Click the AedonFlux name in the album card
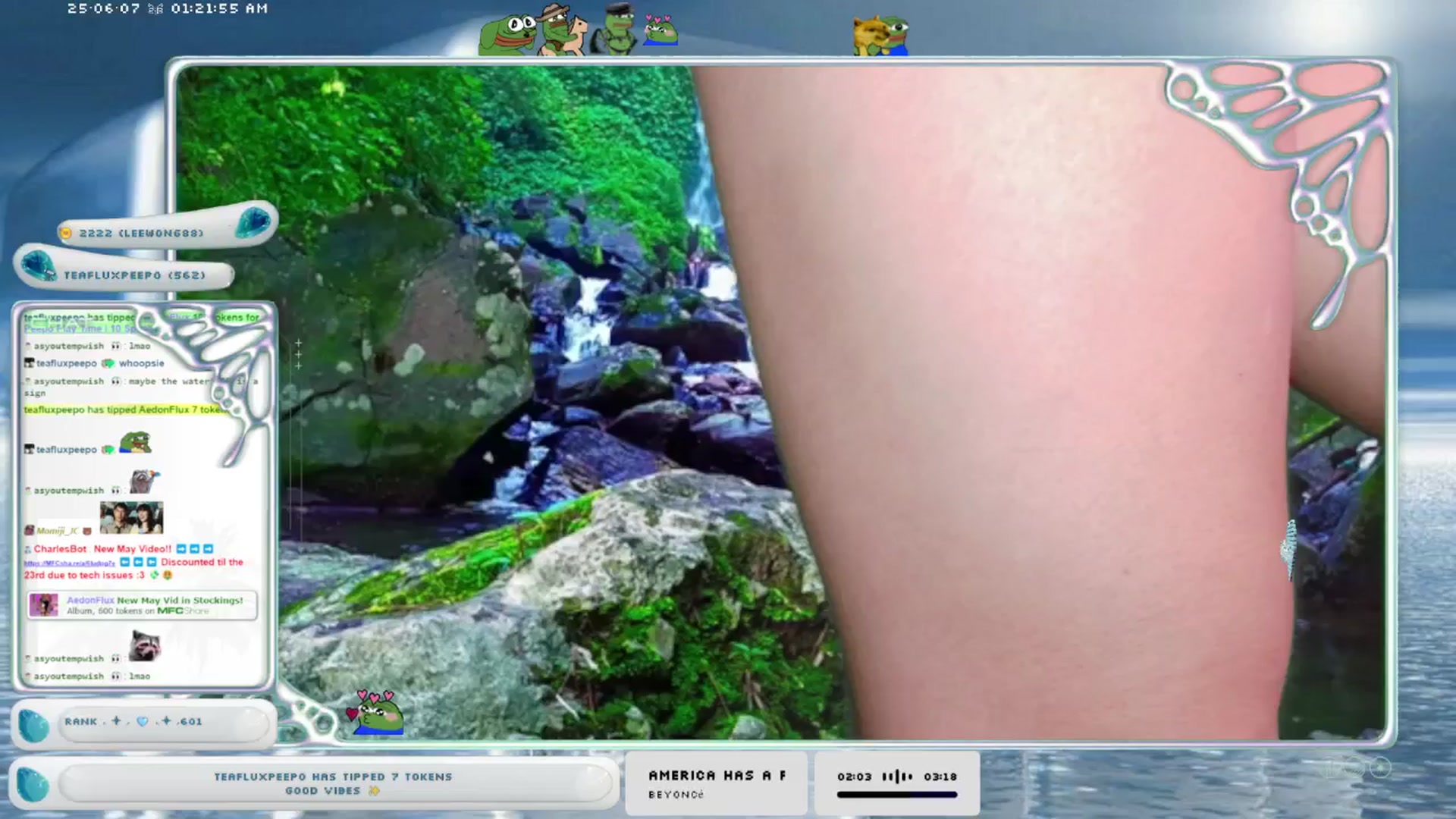 (90, 600)
